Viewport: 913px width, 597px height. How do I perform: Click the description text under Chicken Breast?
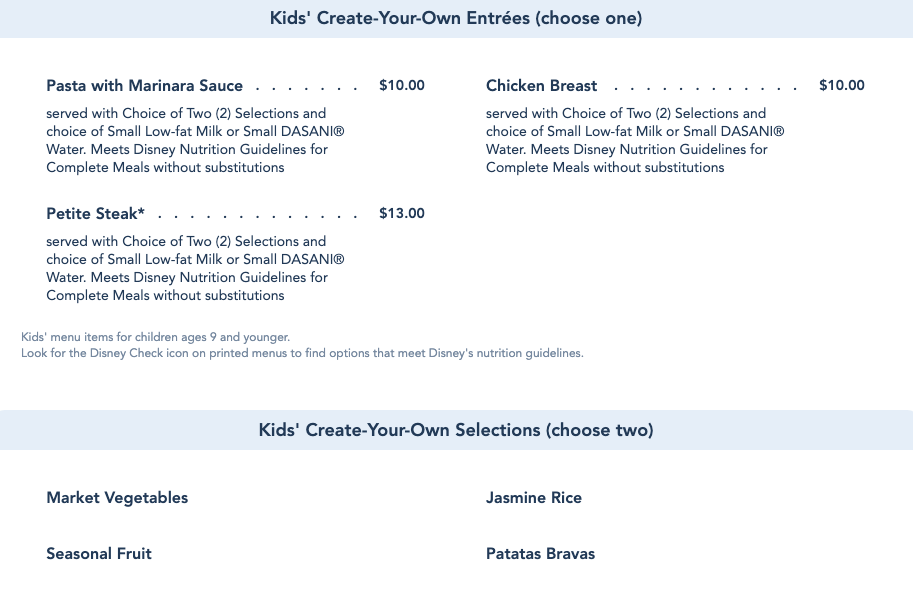[627, 140]
